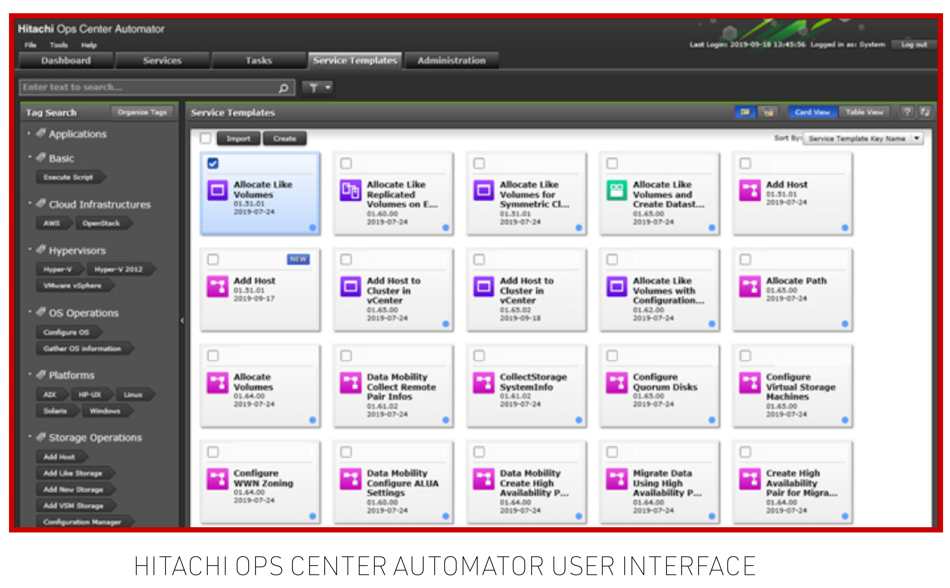Image resolution: width=950 pixels, height=588 pixels.
Task: Switch to the Dashboard tab
Action: 66,61
